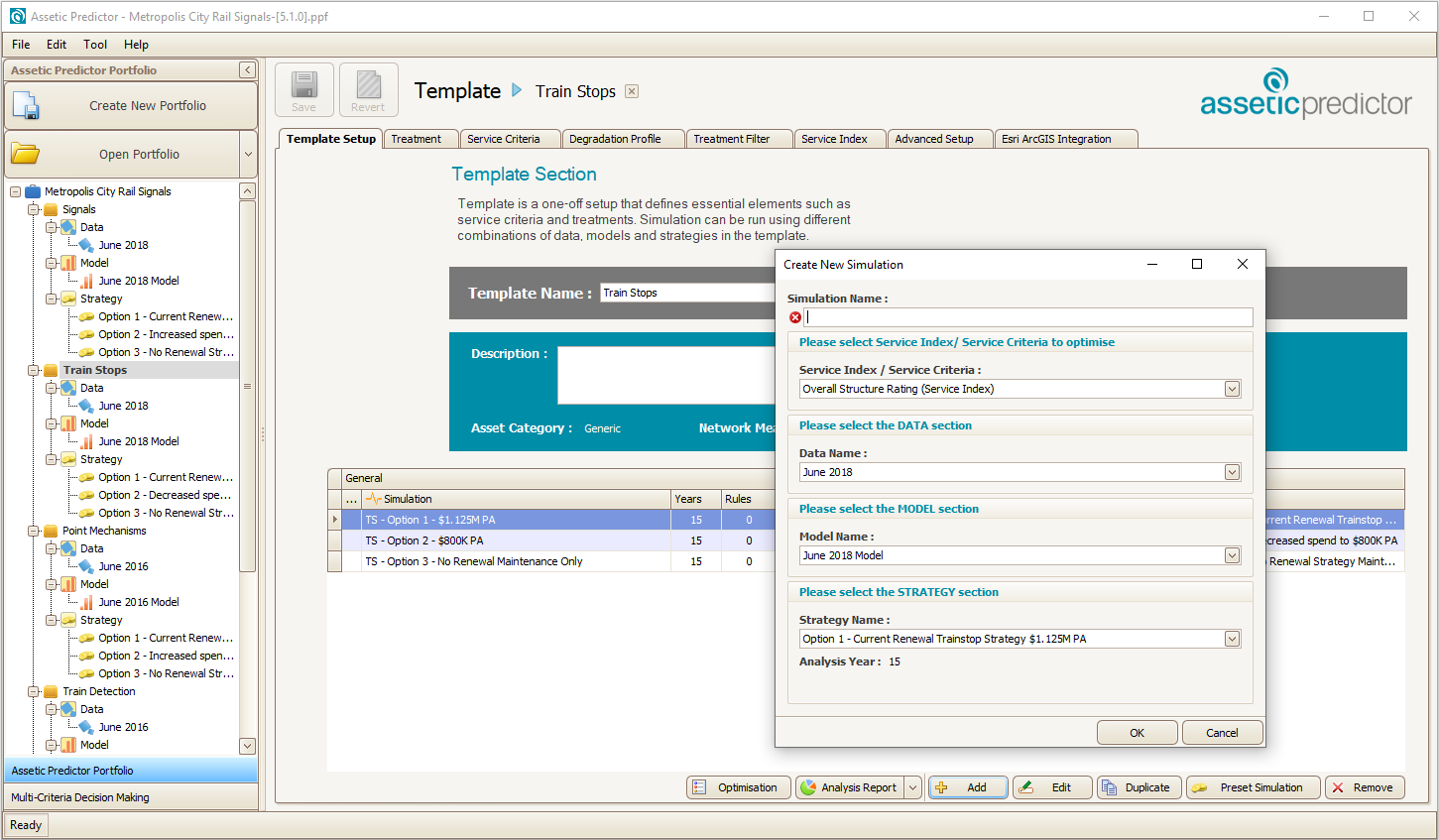Close the Train Stops template breadcrumb
This screenshot has width=1439, height=840.
pos(632,91)
